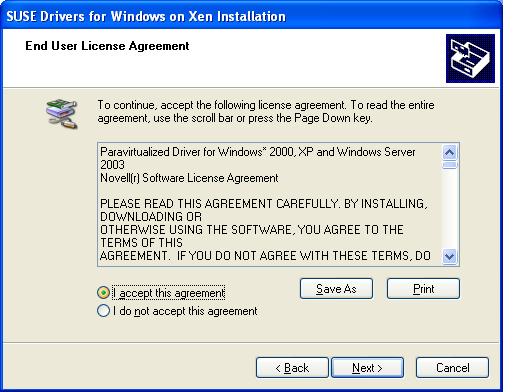The width and height of the screenshot is (512, 392).
Task: Click the license scrollbar down arrow
Action: pyautogui.click(x=450, y=256)
